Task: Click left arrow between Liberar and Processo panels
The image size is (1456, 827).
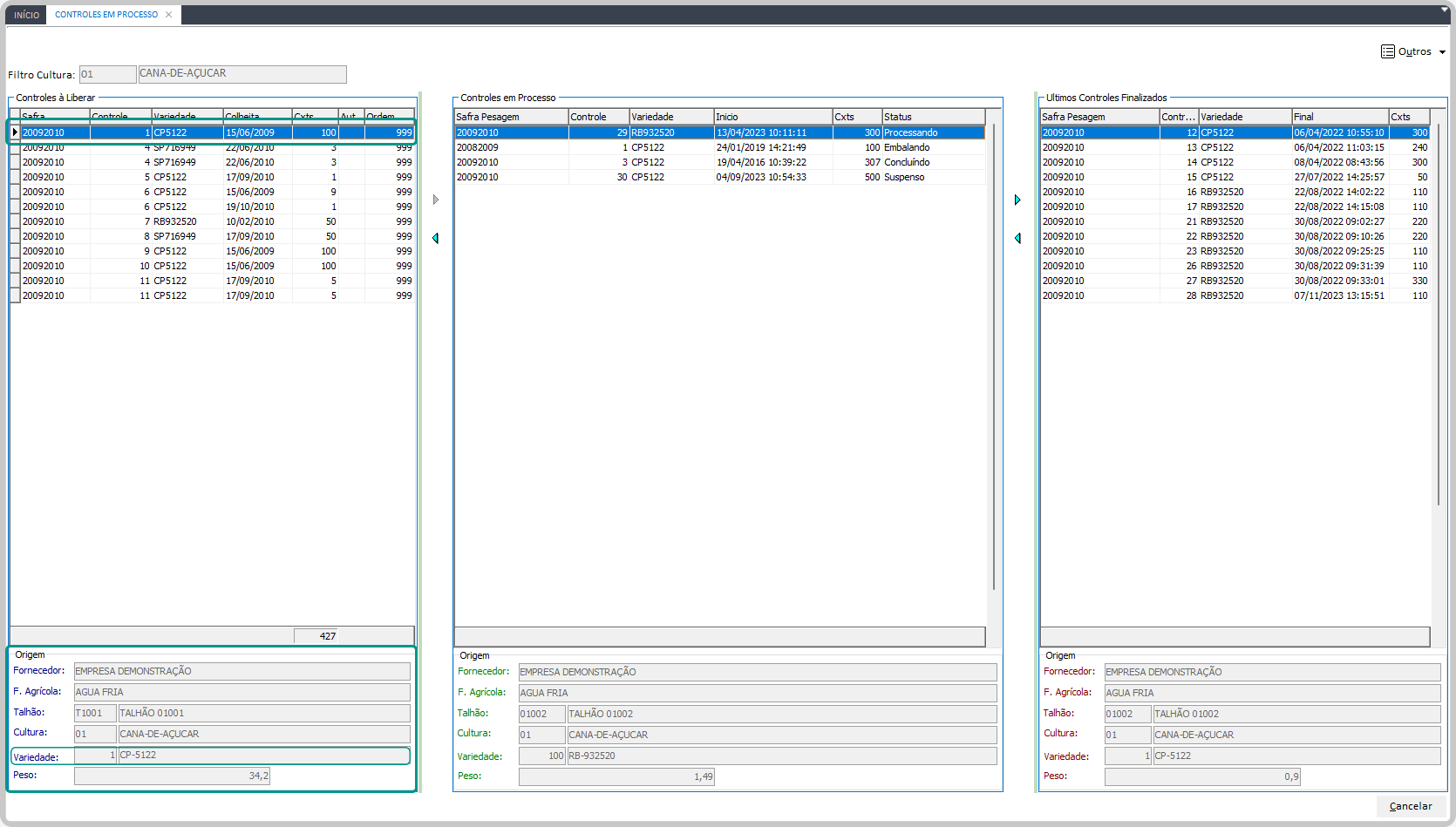Action: [x=435, y=238]
